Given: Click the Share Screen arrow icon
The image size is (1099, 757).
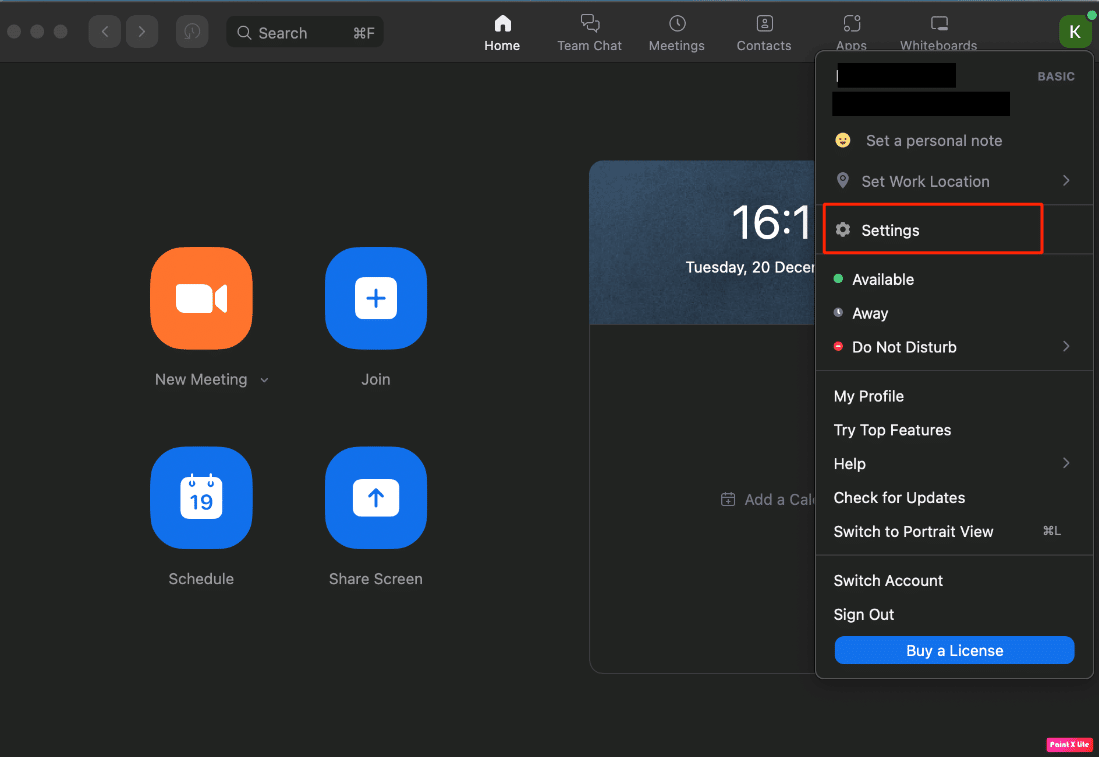Looking at the screenshot, I should 376,498.
